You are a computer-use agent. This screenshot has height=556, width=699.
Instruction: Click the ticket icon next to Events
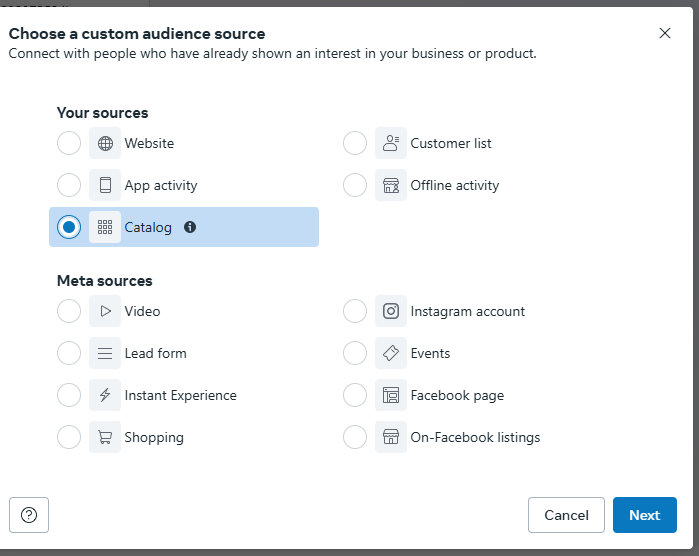(x=391, y=353)
